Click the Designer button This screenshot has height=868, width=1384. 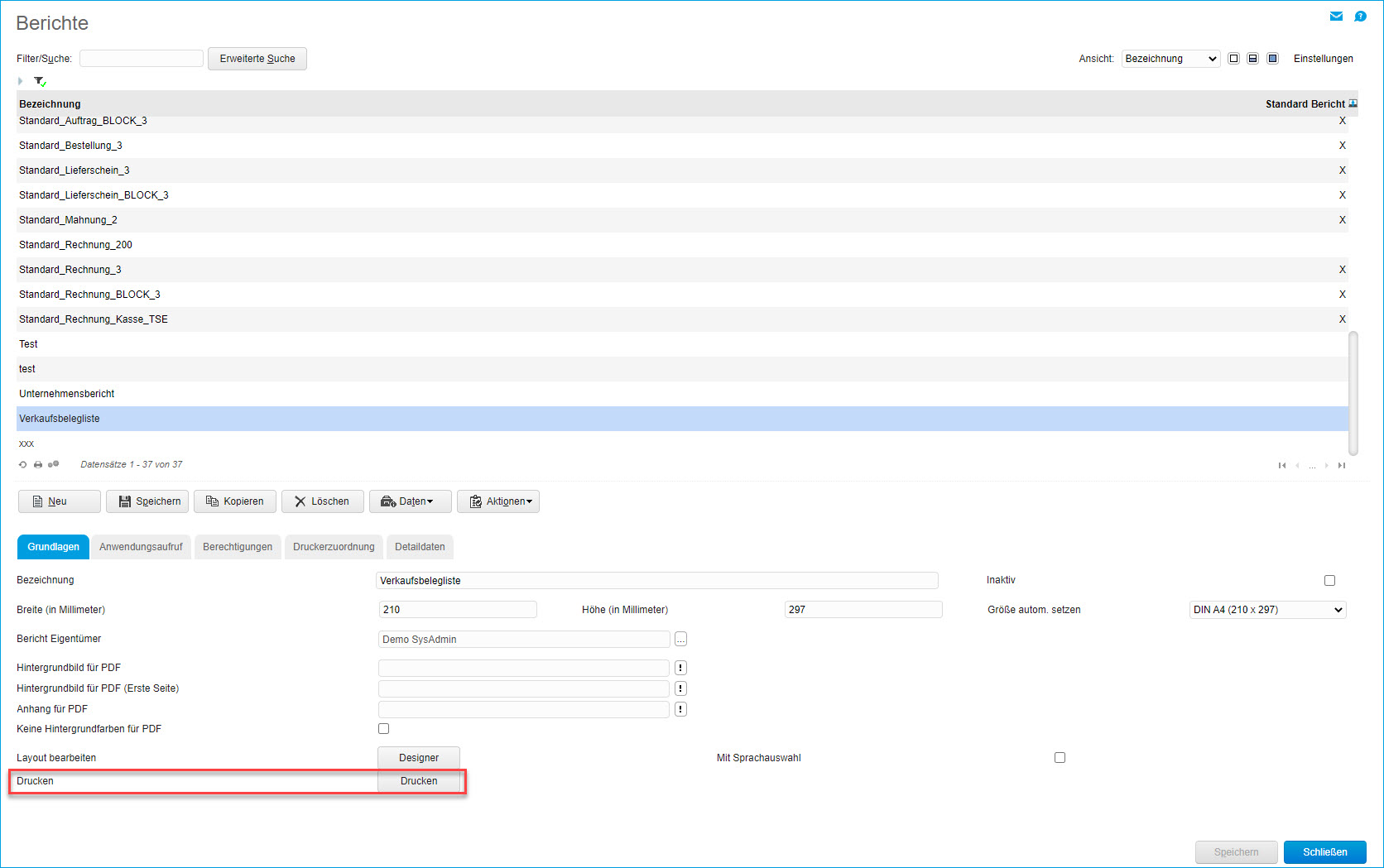(419, 758)
